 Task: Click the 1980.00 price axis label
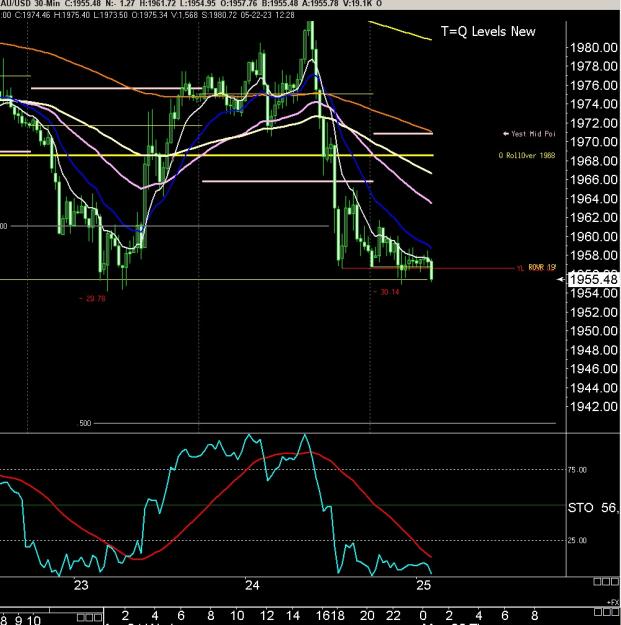(594, 48)
